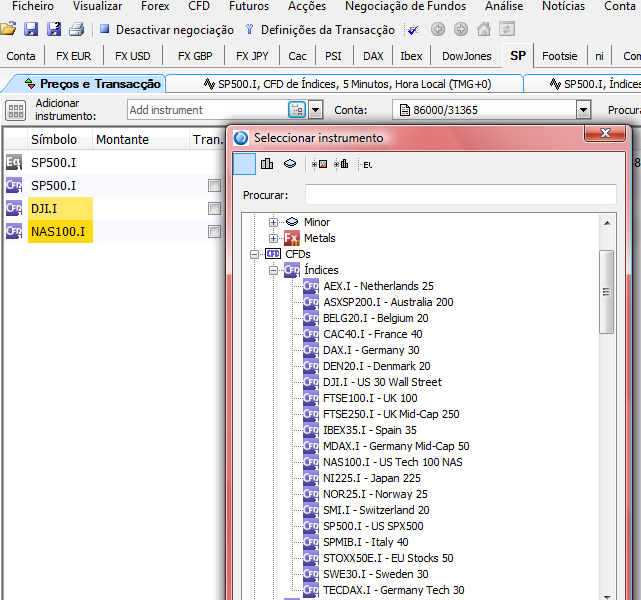Click the Add instrument text field
Screen dimensions: 641x600
click(x=208, y=110)
